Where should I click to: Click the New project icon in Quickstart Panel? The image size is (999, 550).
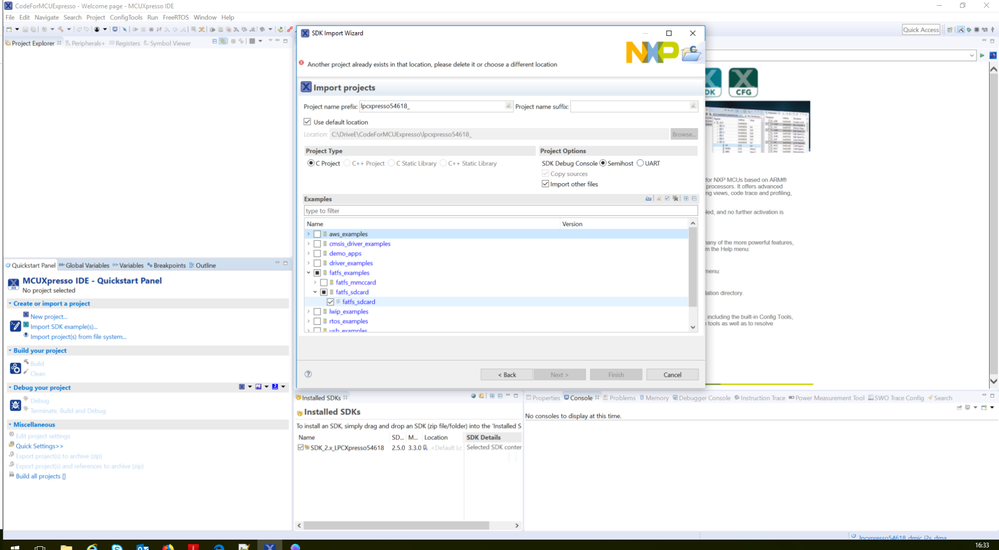[26, 315]
